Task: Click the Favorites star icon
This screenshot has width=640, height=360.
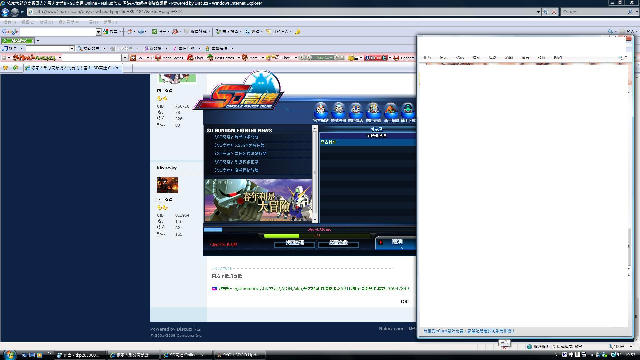Action: (6, 68)
